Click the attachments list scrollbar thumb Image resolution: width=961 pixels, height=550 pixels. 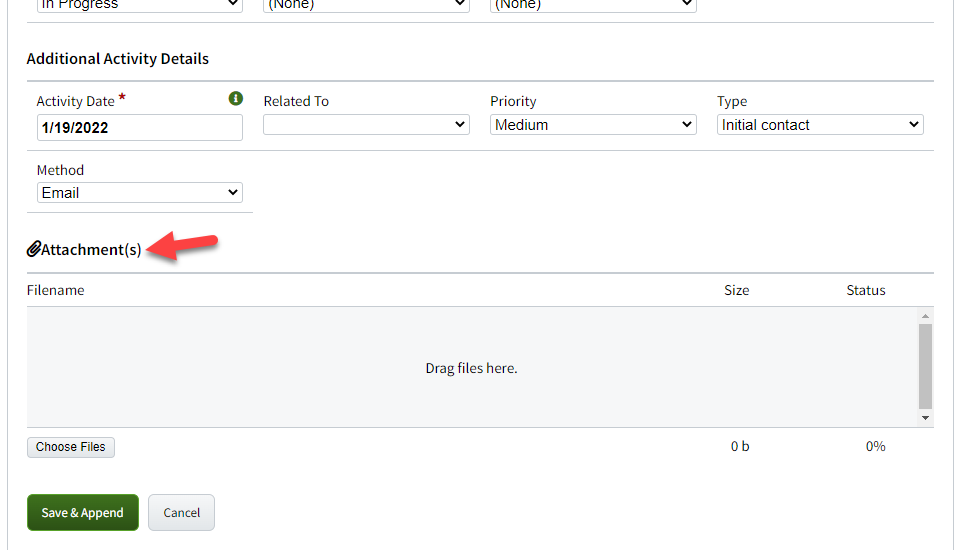[925, 366]
